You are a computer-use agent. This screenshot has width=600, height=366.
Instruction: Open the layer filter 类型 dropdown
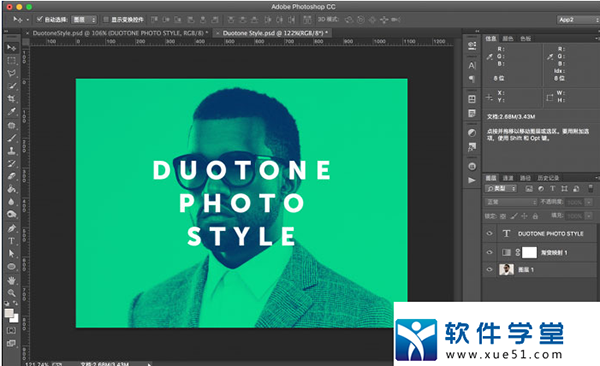(501, 188)
